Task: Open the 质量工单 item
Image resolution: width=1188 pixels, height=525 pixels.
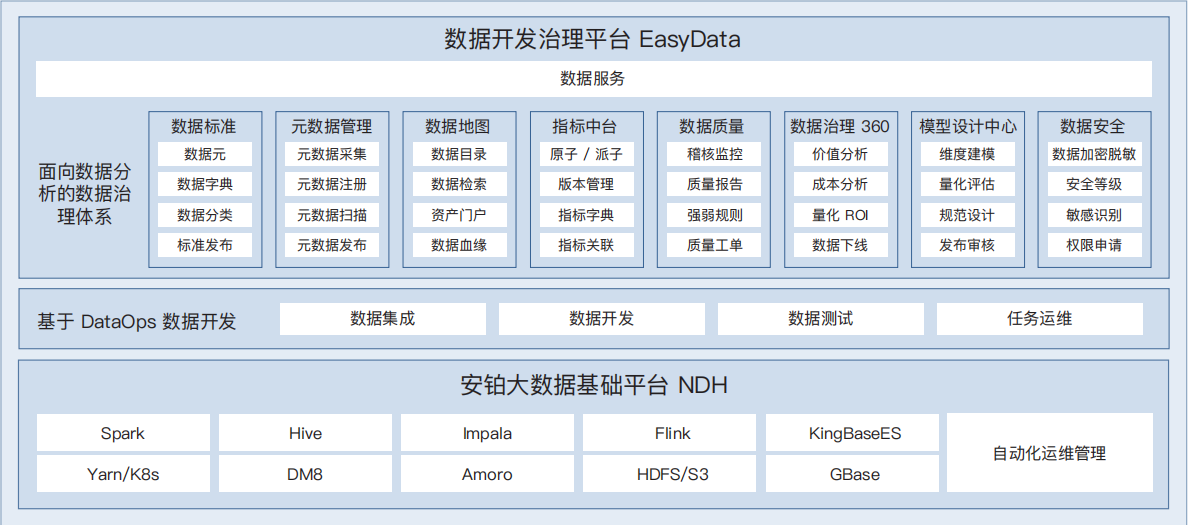Action: 714,245
